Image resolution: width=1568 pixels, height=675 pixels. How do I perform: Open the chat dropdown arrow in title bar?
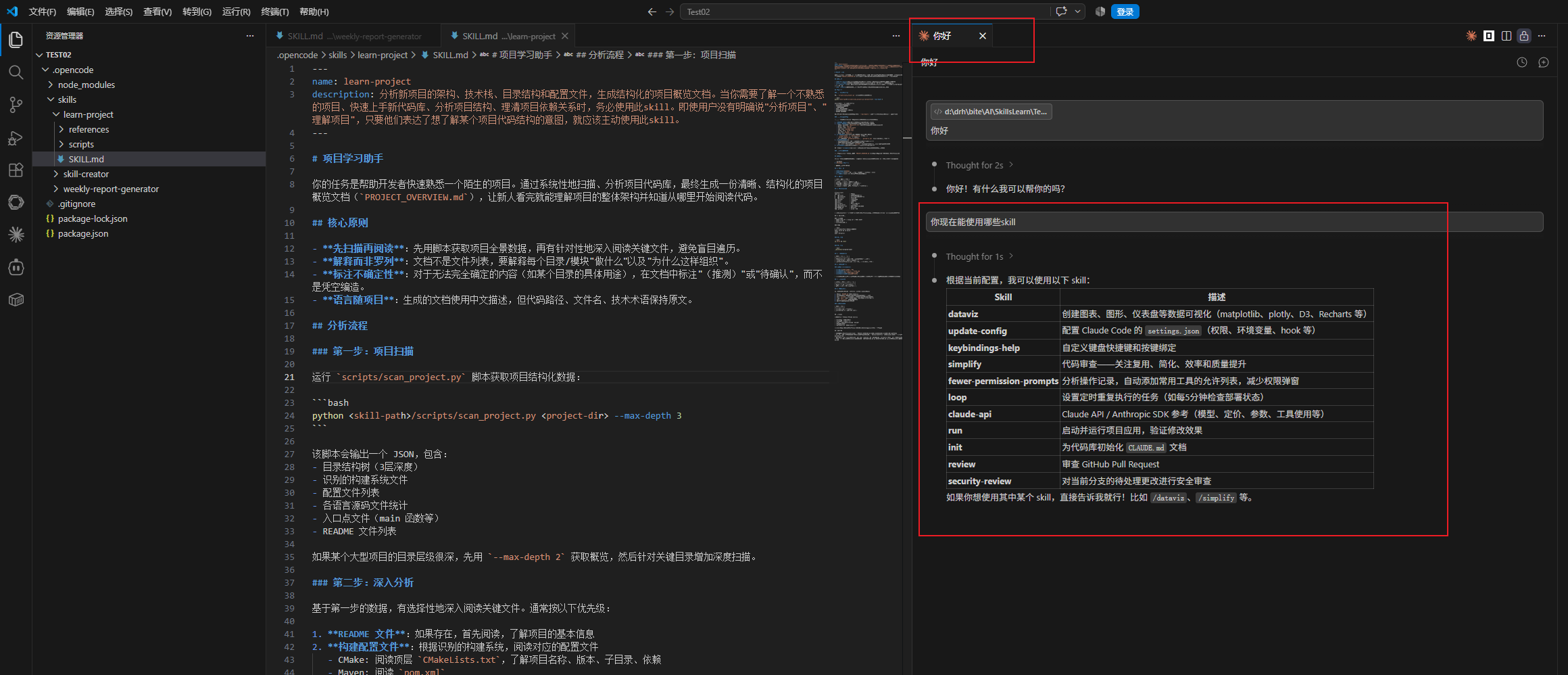click(x=1077, y=11)
